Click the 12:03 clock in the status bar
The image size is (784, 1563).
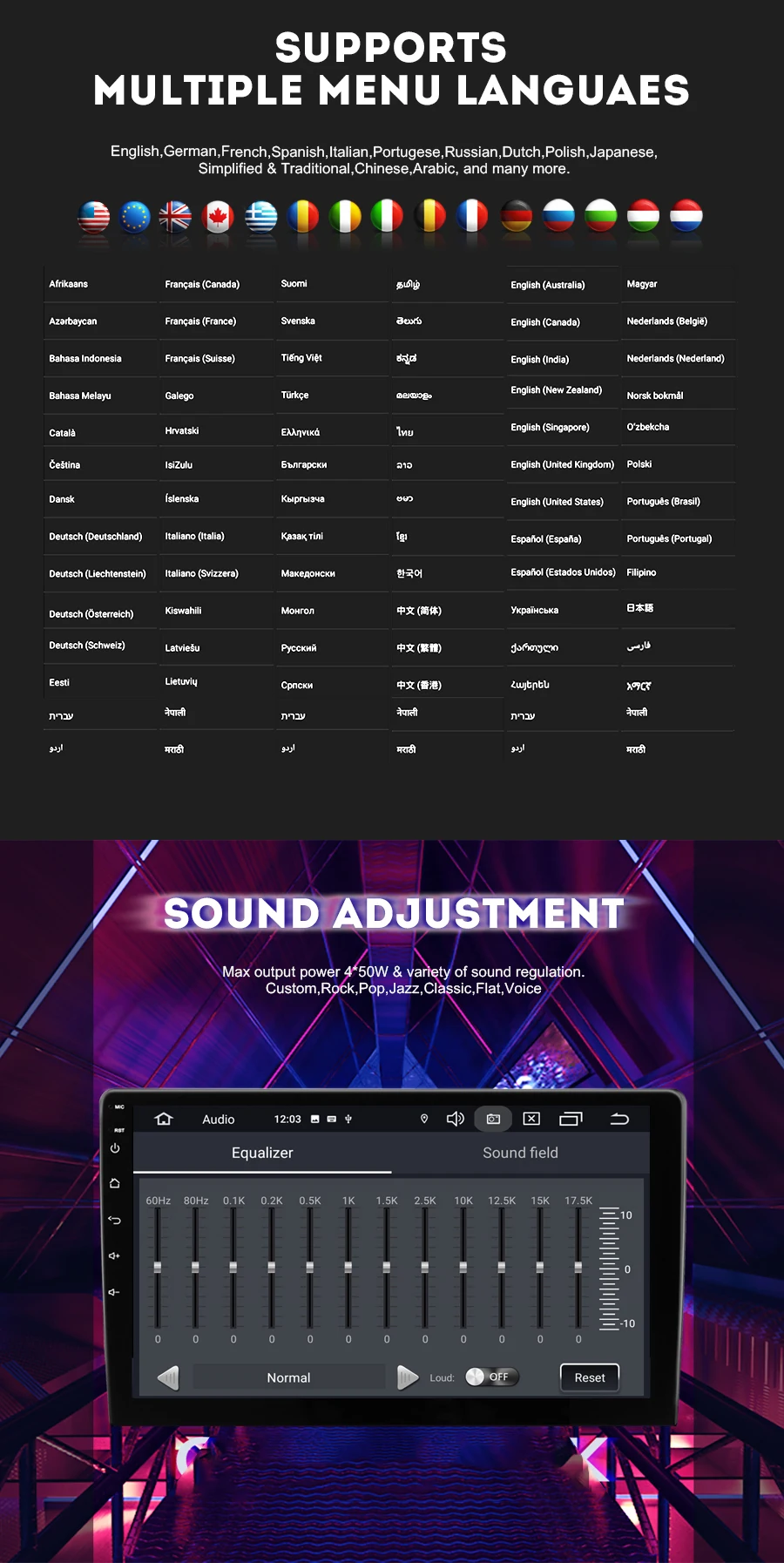[x=287, y=1120]
